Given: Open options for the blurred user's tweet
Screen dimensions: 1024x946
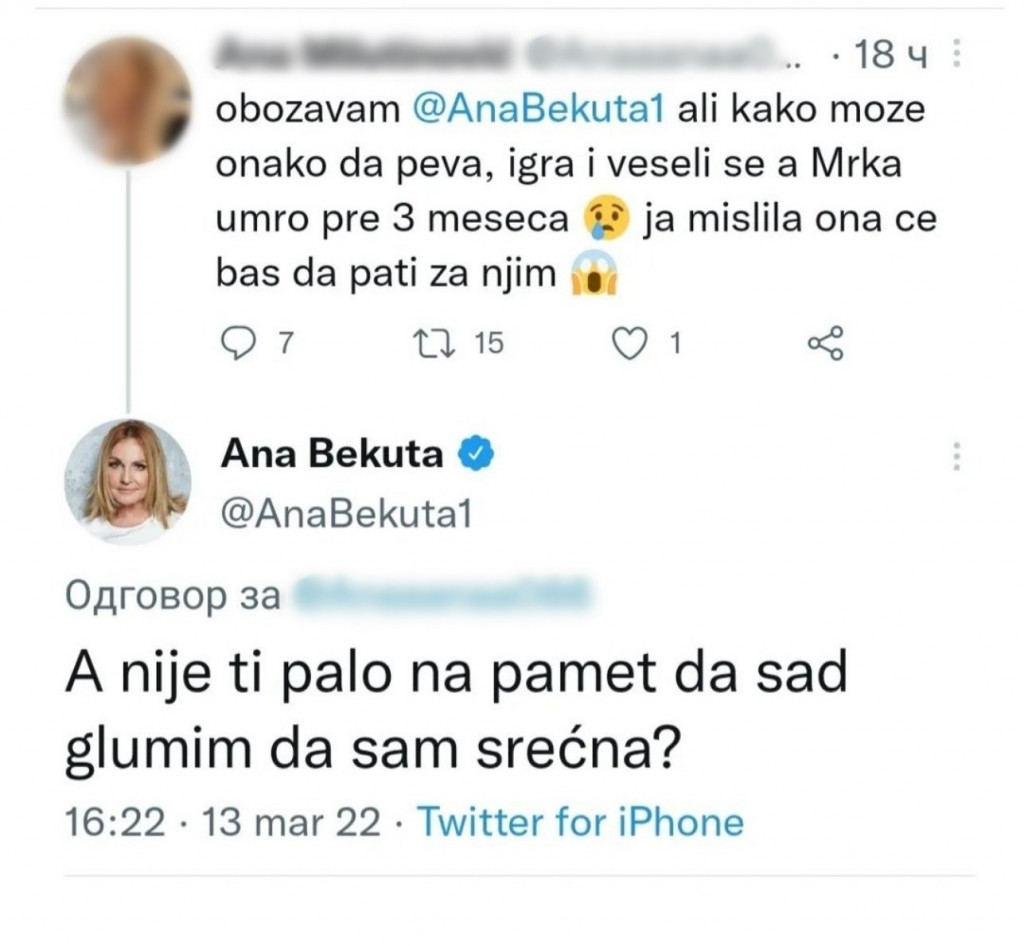Looking at the screenshot, I should point(957,53).
